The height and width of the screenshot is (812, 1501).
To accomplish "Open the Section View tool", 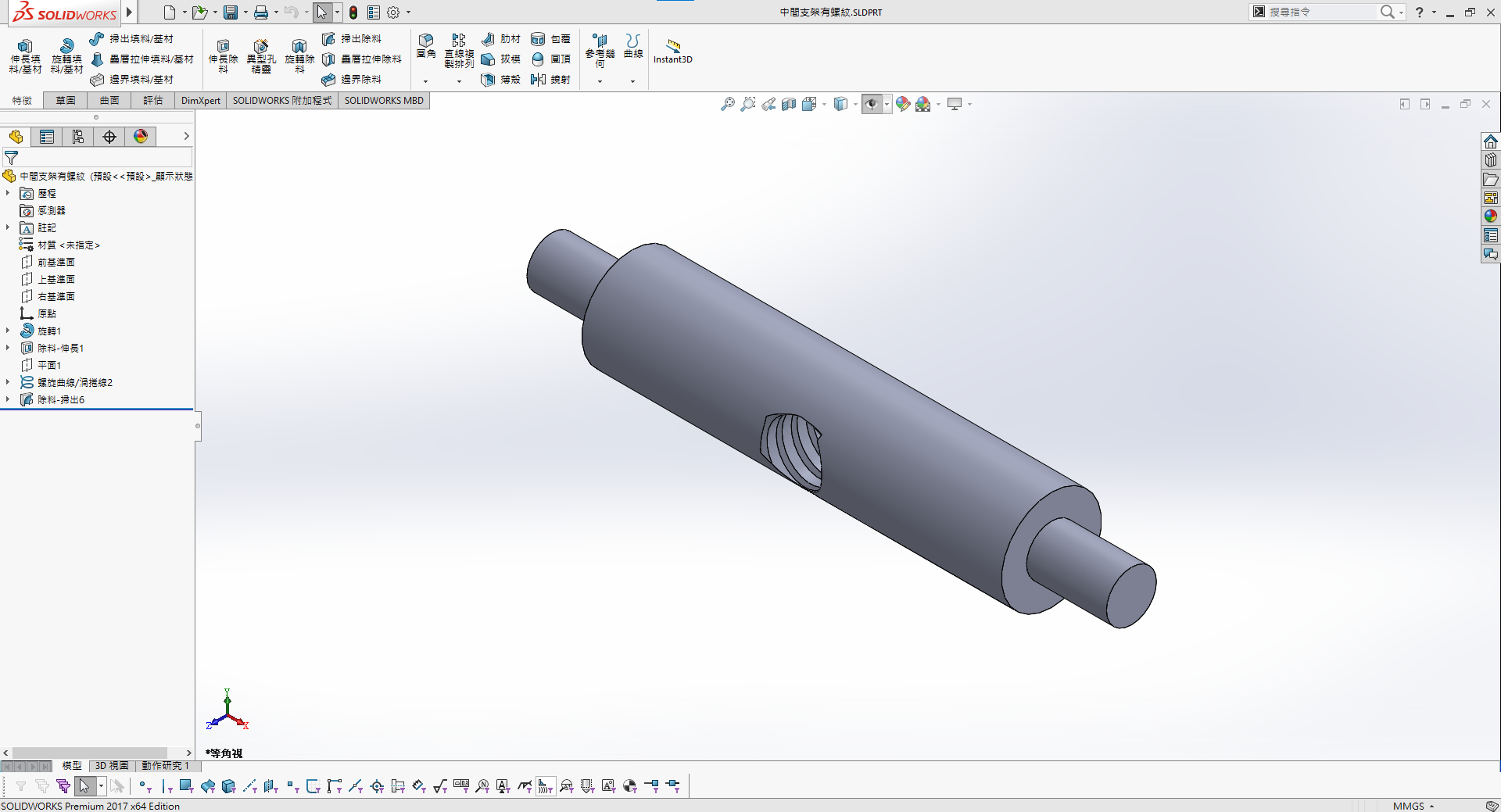I will (789, 104).
